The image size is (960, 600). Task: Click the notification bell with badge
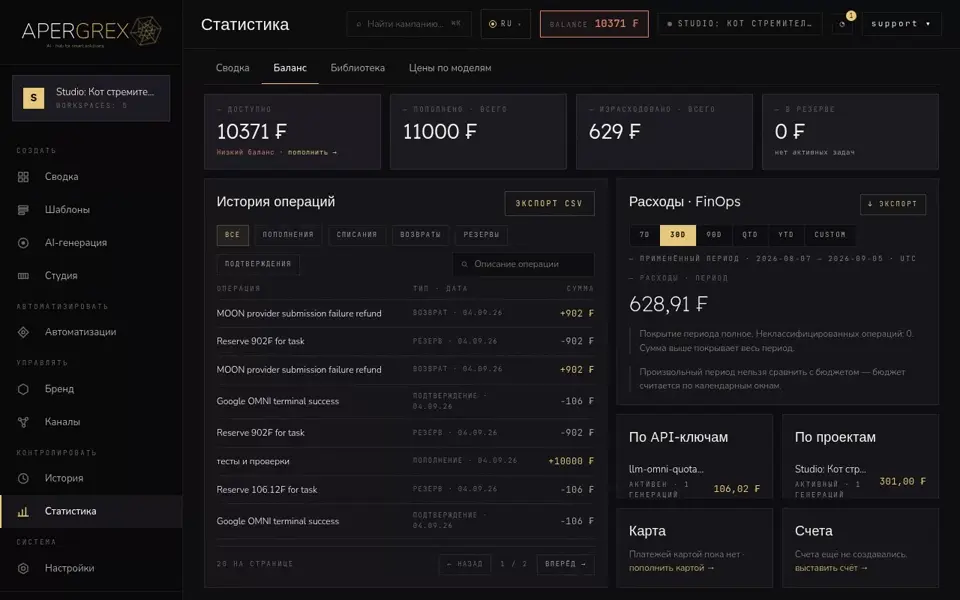point(842,24)
